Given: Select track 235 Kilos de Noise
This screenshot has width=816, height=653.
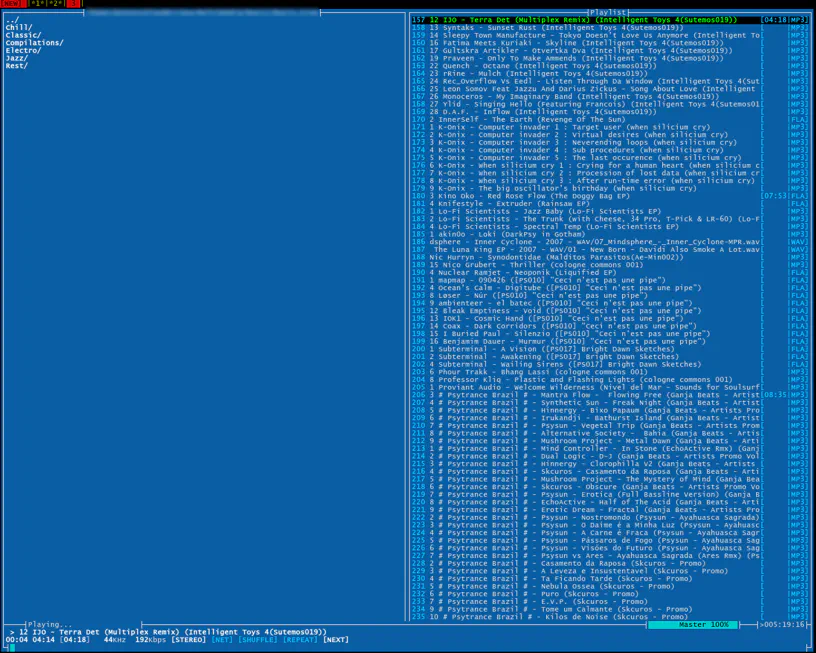Looking at the screenshot, I should 610,617.
